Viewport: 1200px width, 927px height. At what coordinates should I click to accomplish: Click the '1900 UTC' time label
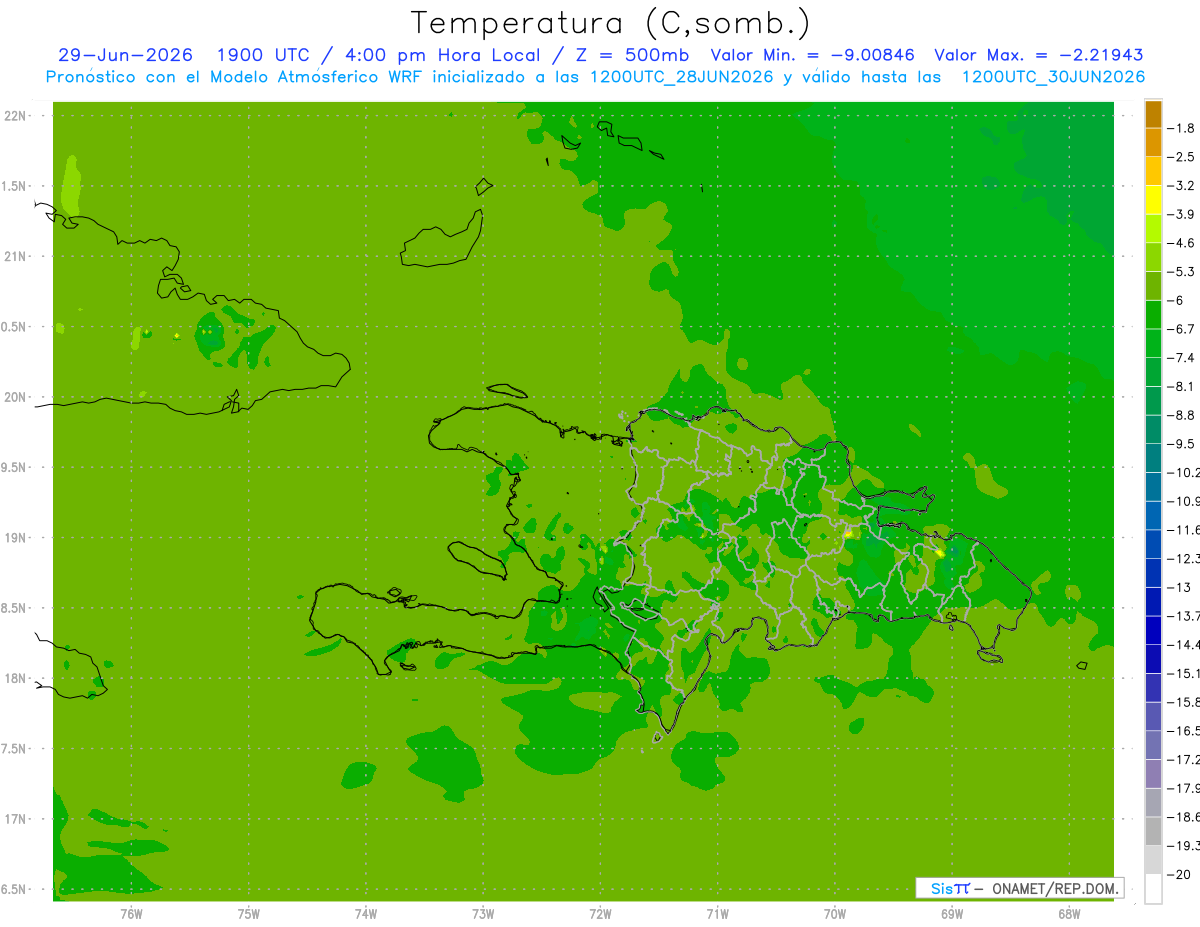click(263, 56)
